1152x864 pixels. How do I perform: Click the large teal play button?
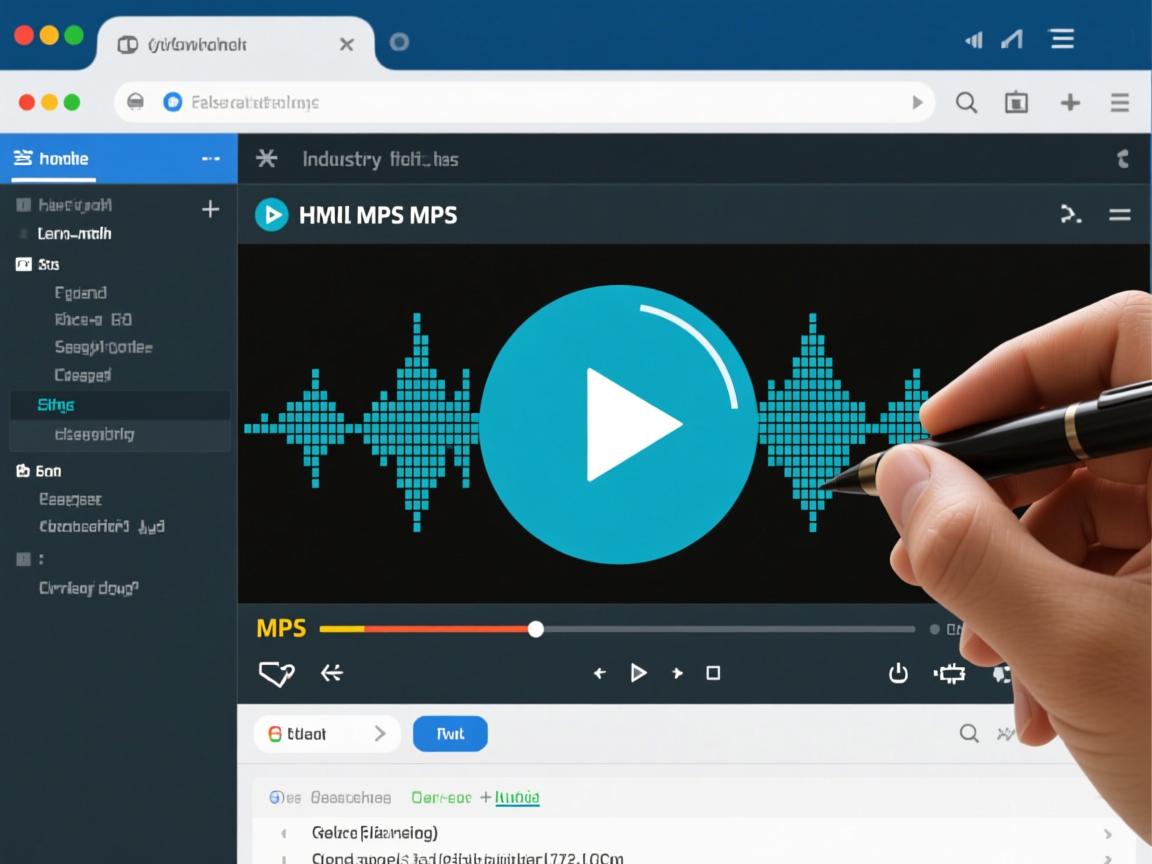[618, 424]
